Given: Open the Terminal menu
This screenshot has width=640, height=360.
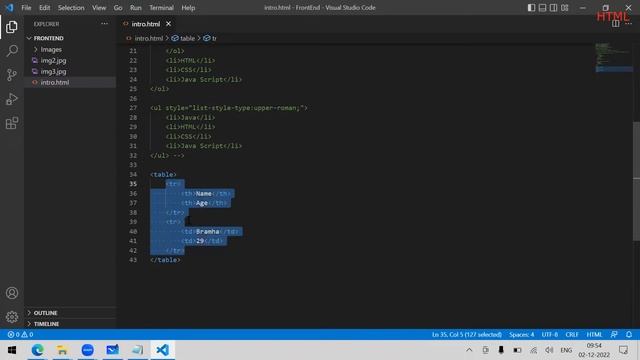Looking at the screenshot, I should pyautogui.click(x=161, y=8).
